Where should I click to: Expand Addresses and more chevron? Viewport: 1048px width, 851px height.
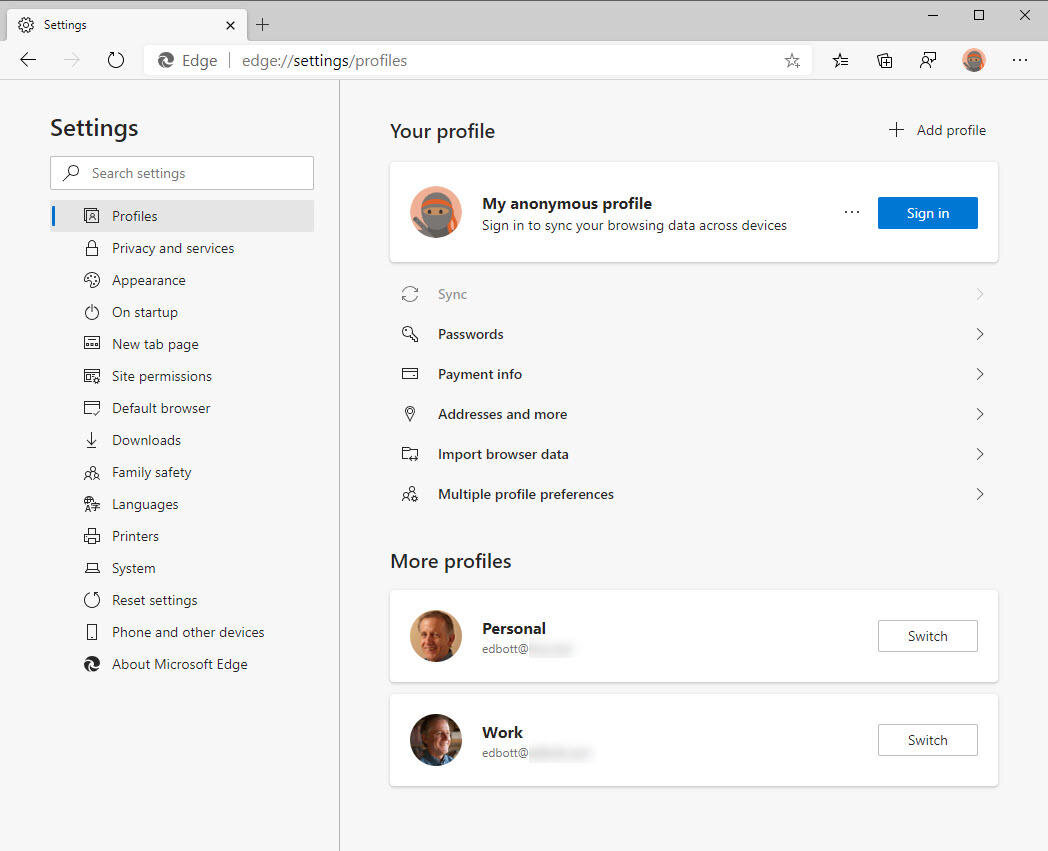click(980, 414)
